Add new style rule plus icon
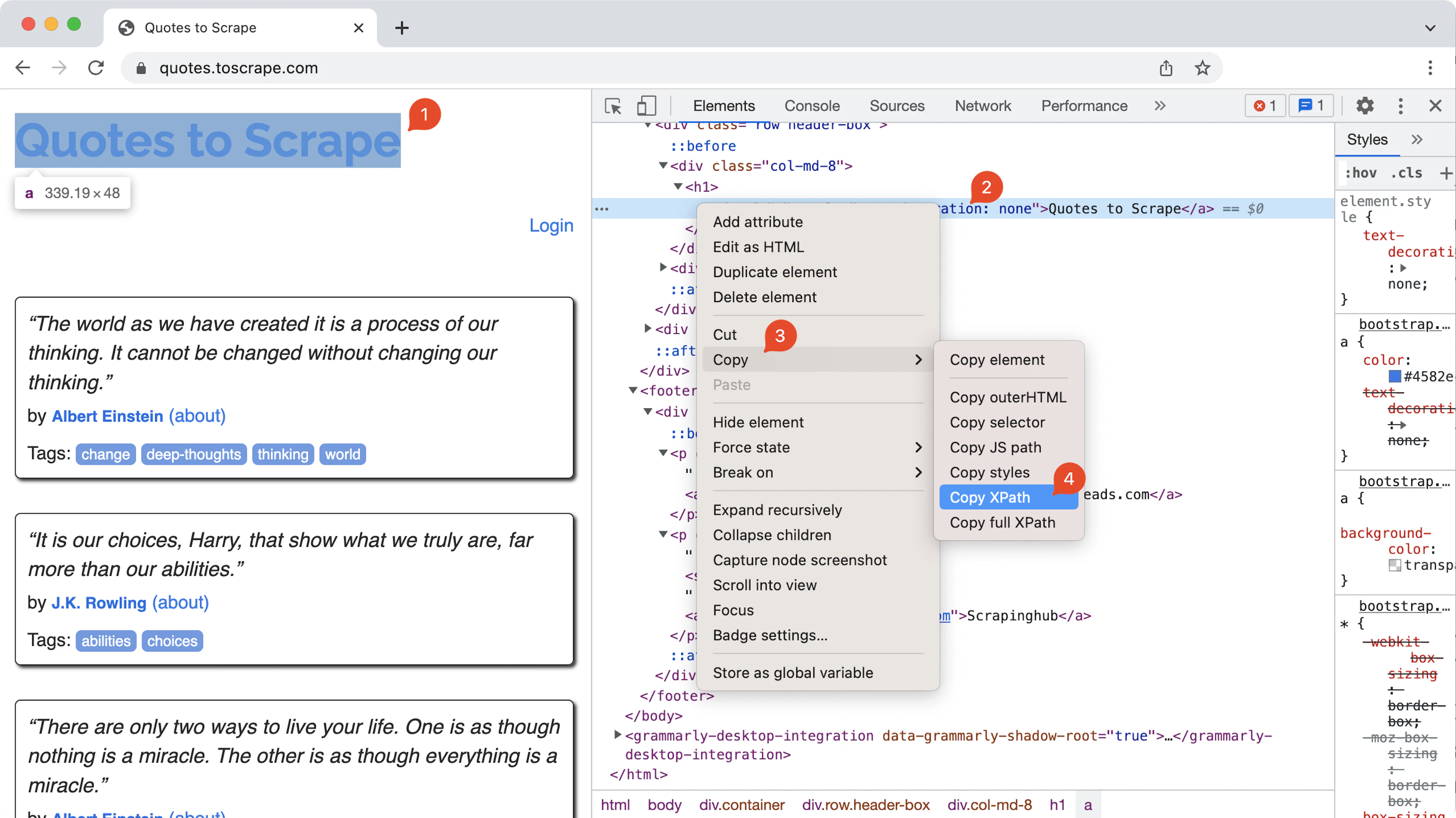The width and height of the screenshot is (1456, 818). click(1445, 173)
